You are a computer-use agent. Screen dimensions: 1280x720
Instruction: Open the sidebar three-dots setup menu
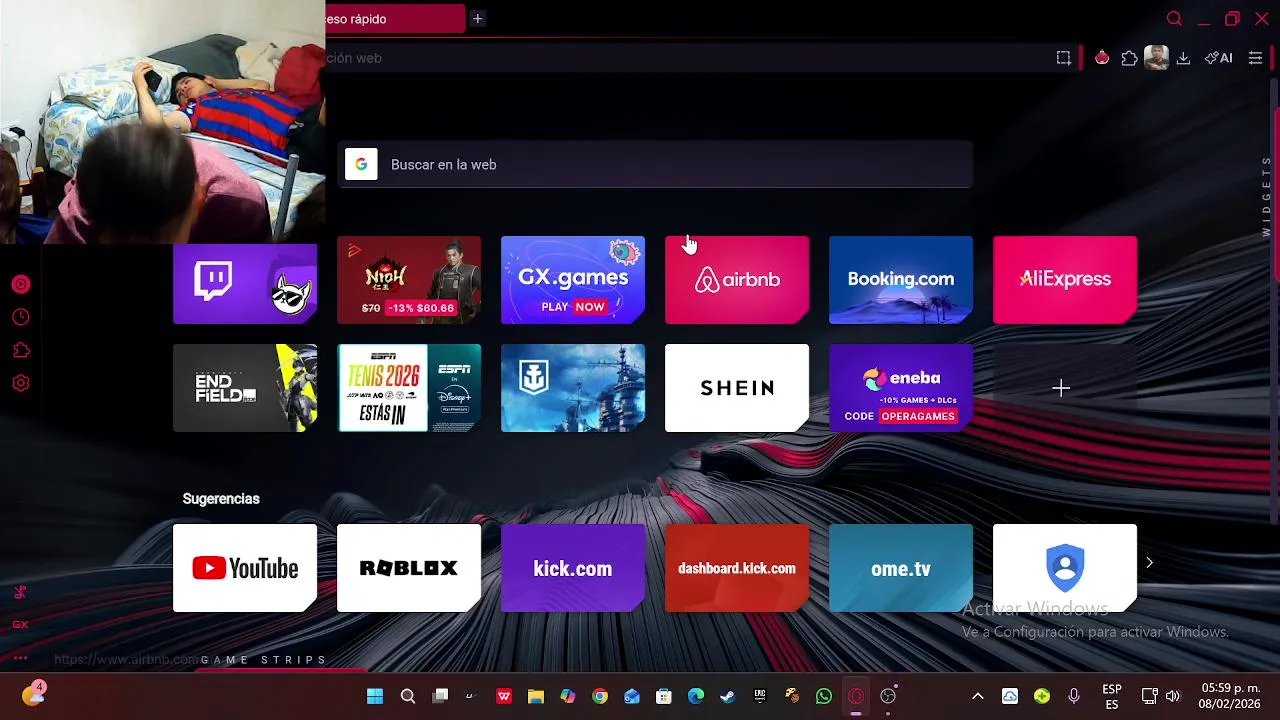(20, 657)
